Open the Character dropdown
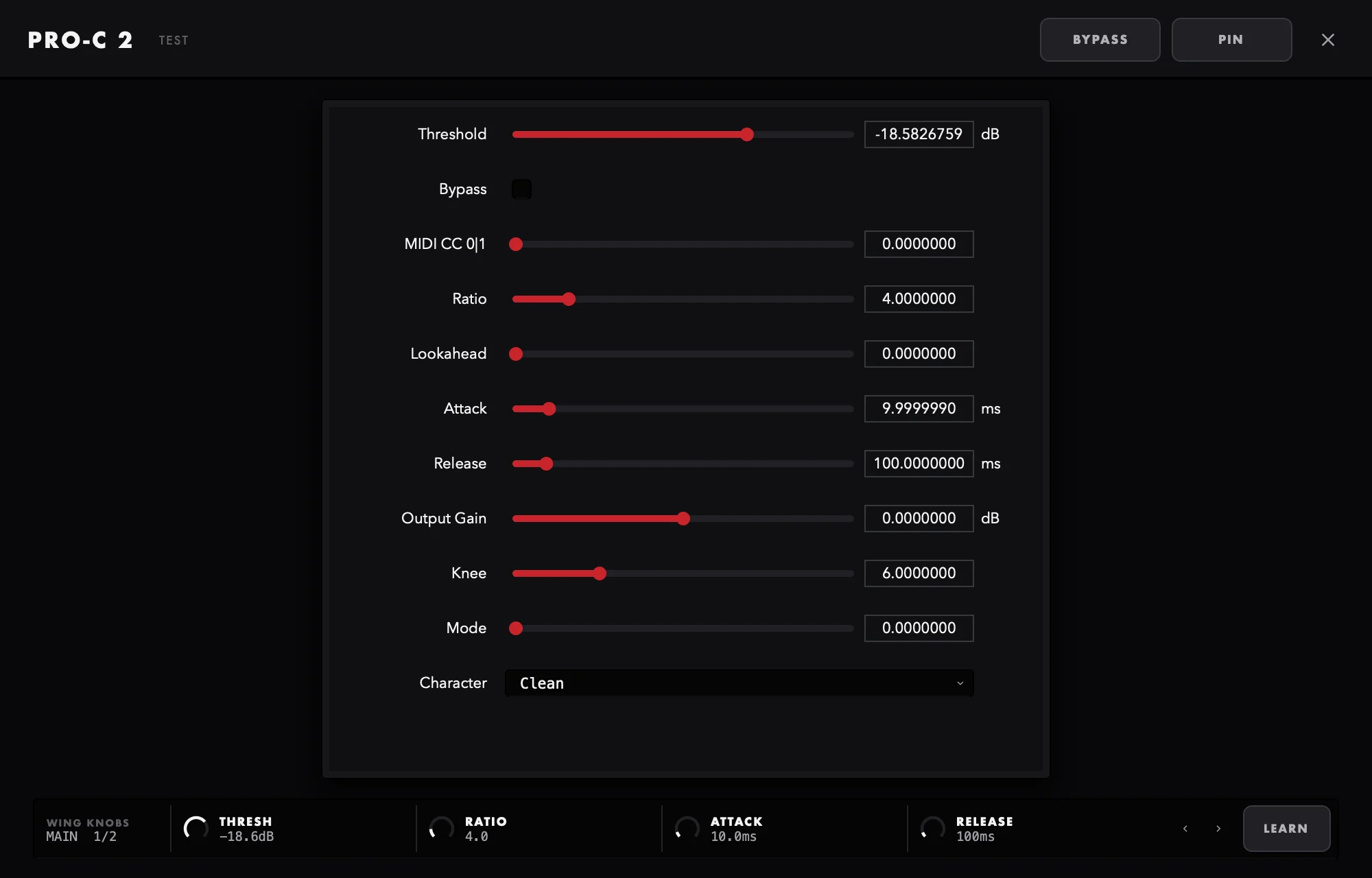 [740, 683]
